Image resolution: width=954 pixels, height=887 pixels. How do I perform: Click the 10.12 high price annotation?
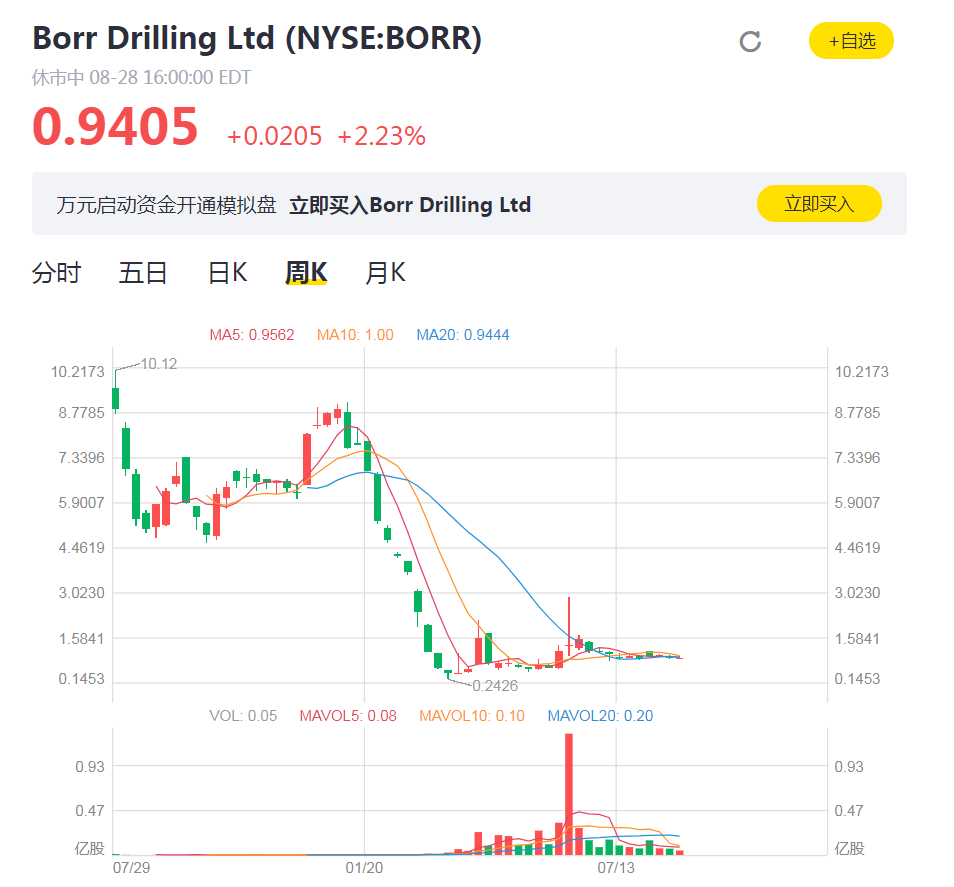tap(159, 364)
